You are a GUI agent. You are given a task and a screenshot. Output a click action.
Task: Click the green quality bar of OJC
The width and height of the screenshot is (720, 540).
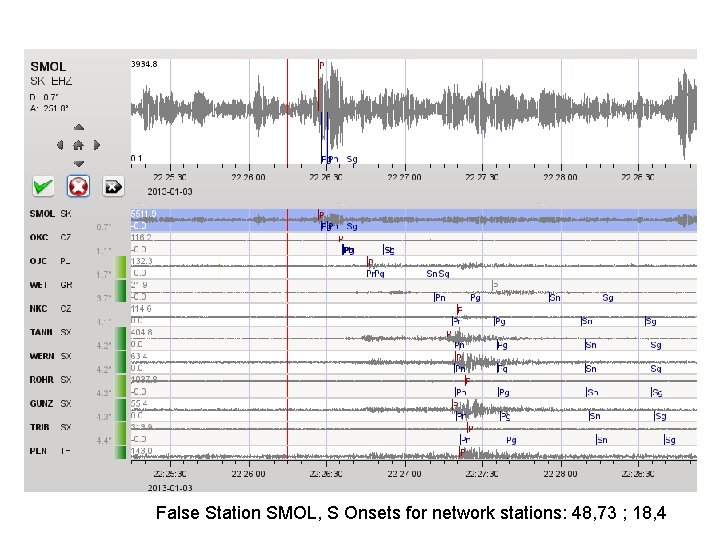(120, 267)
